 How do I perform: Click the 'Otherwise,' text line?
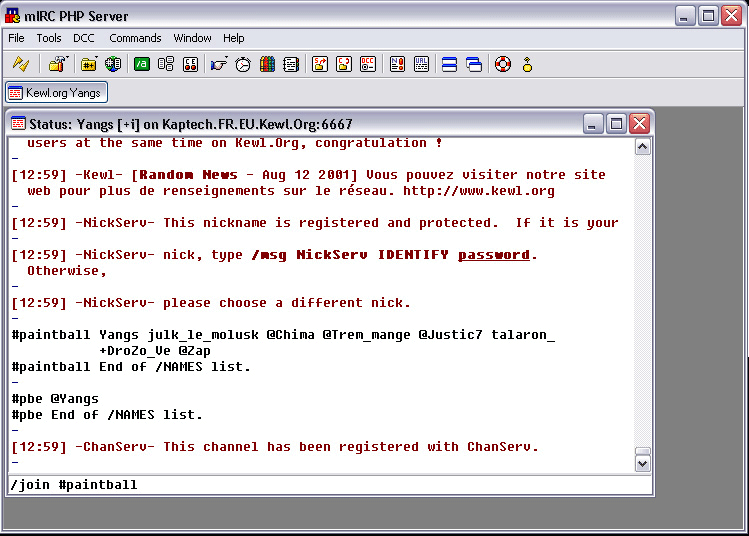66,270
